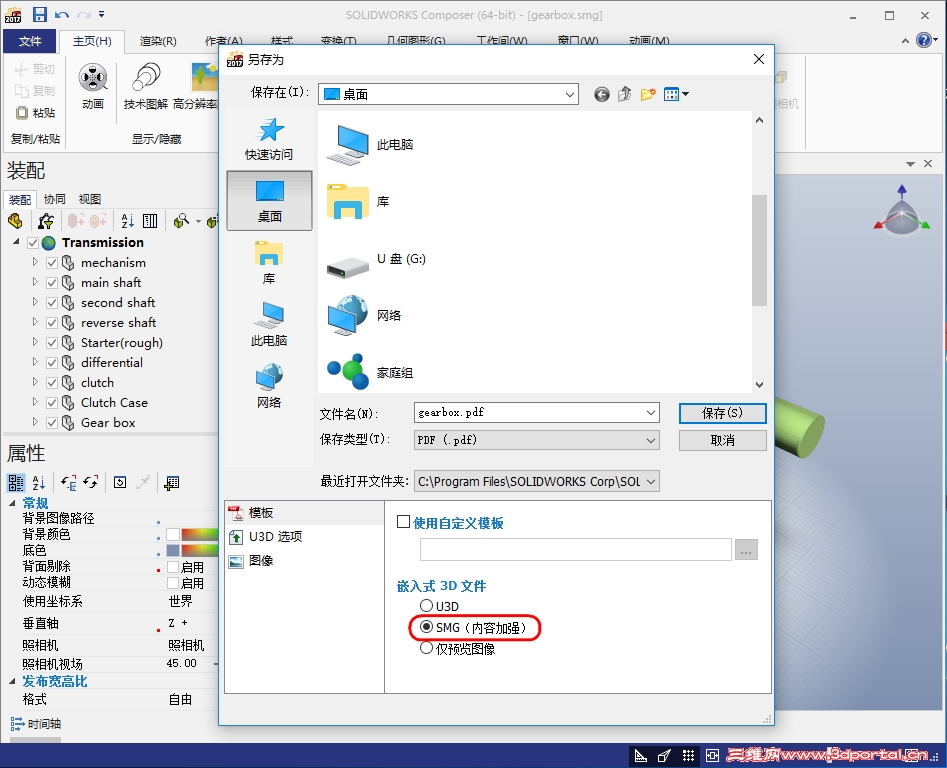
Task: Click the 3D coordinate compass in viewport
Action: pos(902,211)
